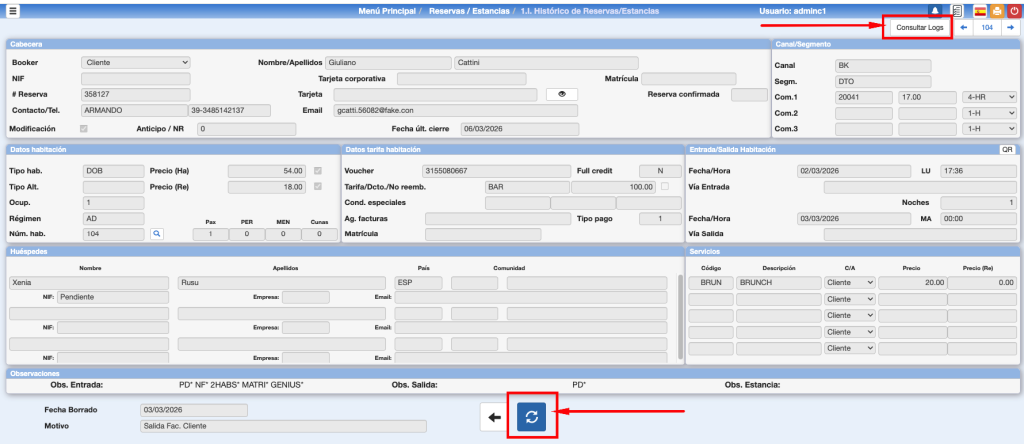Open BRUNCH service C/A Cliente dropdown
The height and width of the screenshot is (444, 1024).
click(x=849, y=283)
